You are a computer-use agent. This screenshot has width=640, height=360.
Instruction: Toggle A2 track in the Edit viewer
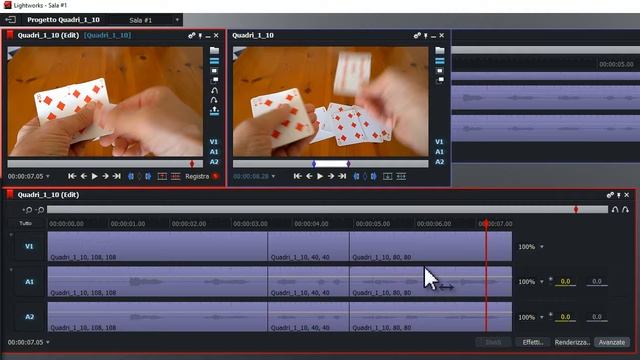pos(214,162)
